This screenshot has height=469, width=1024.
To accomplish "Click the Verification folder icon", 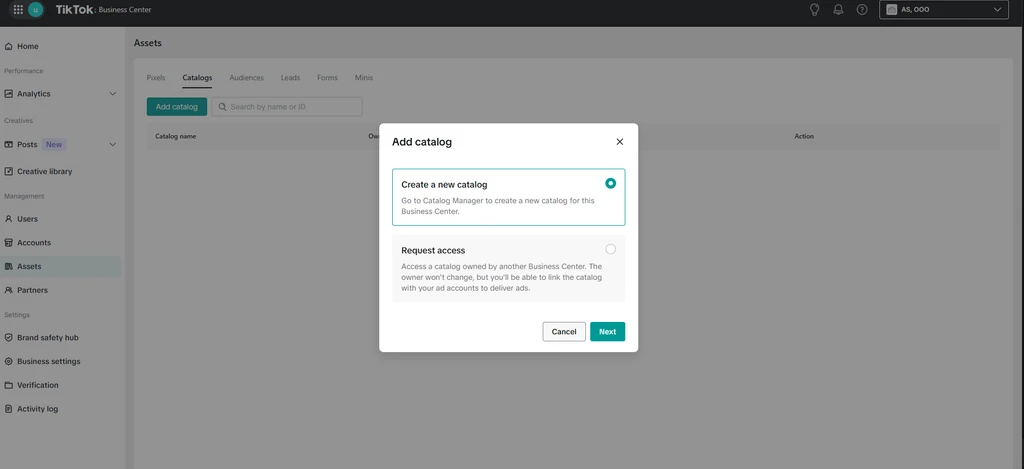I will tap(8, 385).
